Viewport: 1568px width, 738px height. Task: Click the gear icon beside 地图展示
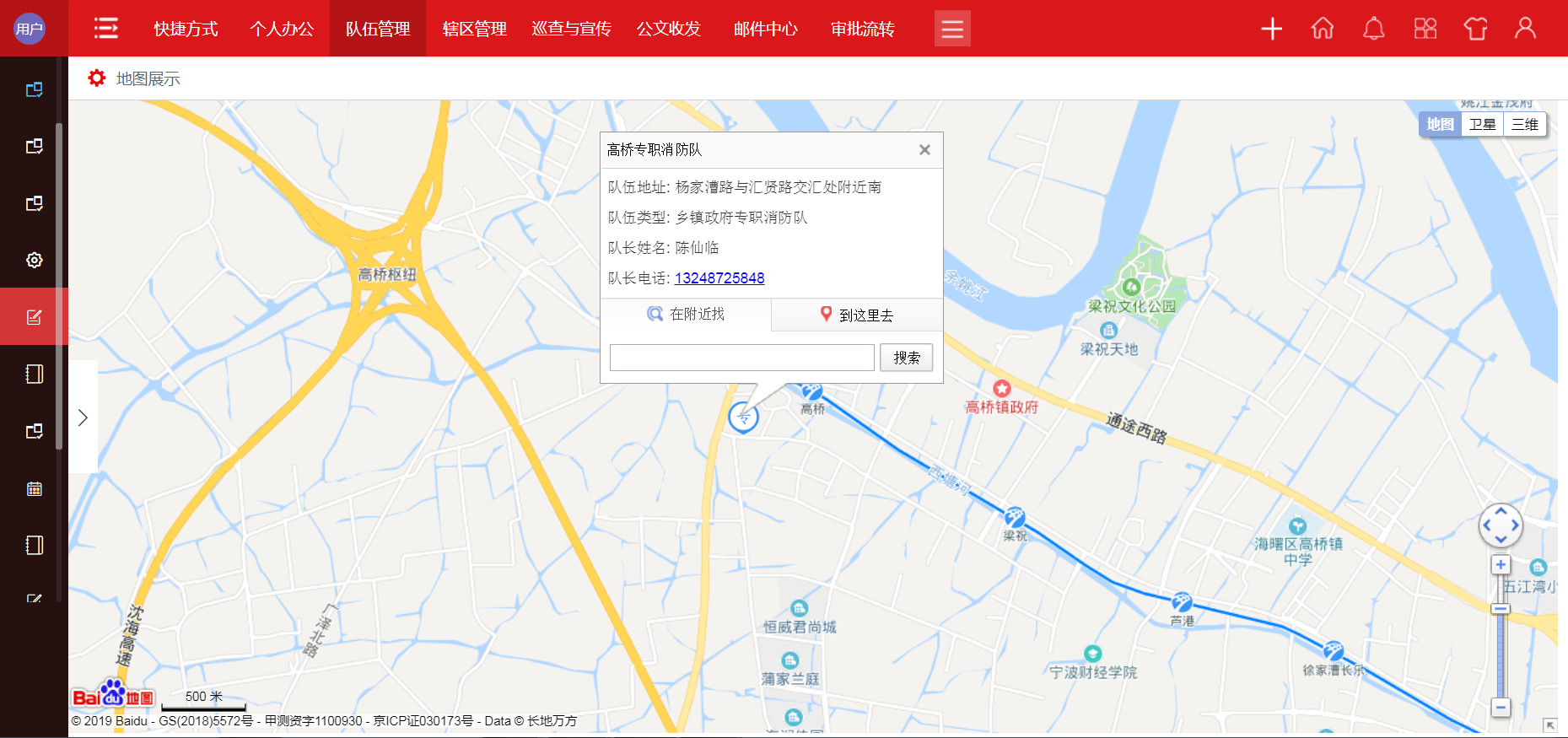(97, 78)
